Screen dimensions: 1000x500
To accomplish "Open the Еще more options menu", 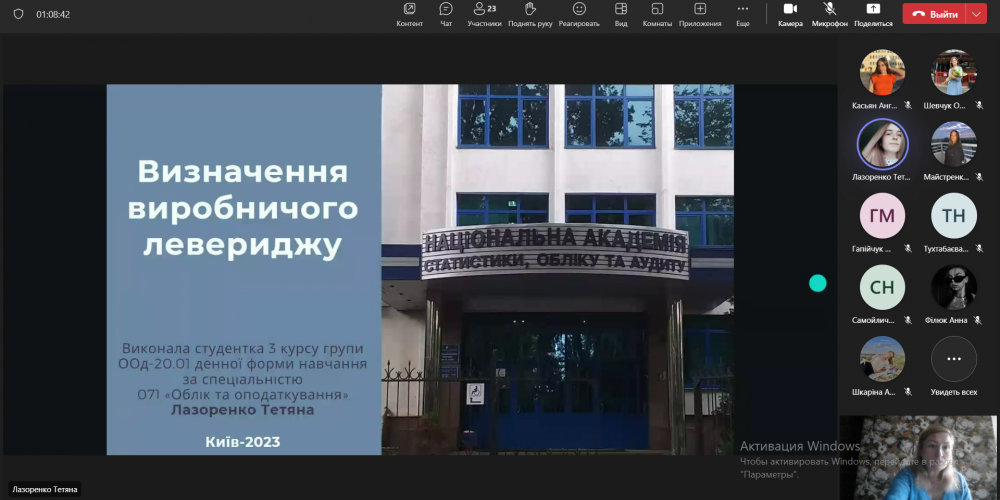I will click(x=742, y=14).
